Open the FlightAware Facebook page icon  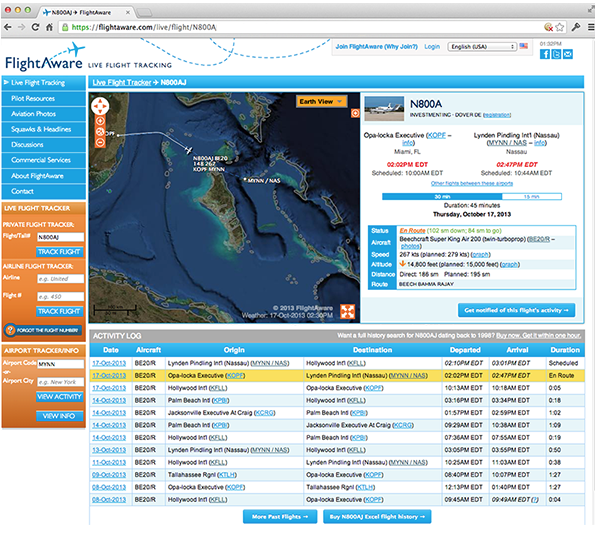point(545,54)
